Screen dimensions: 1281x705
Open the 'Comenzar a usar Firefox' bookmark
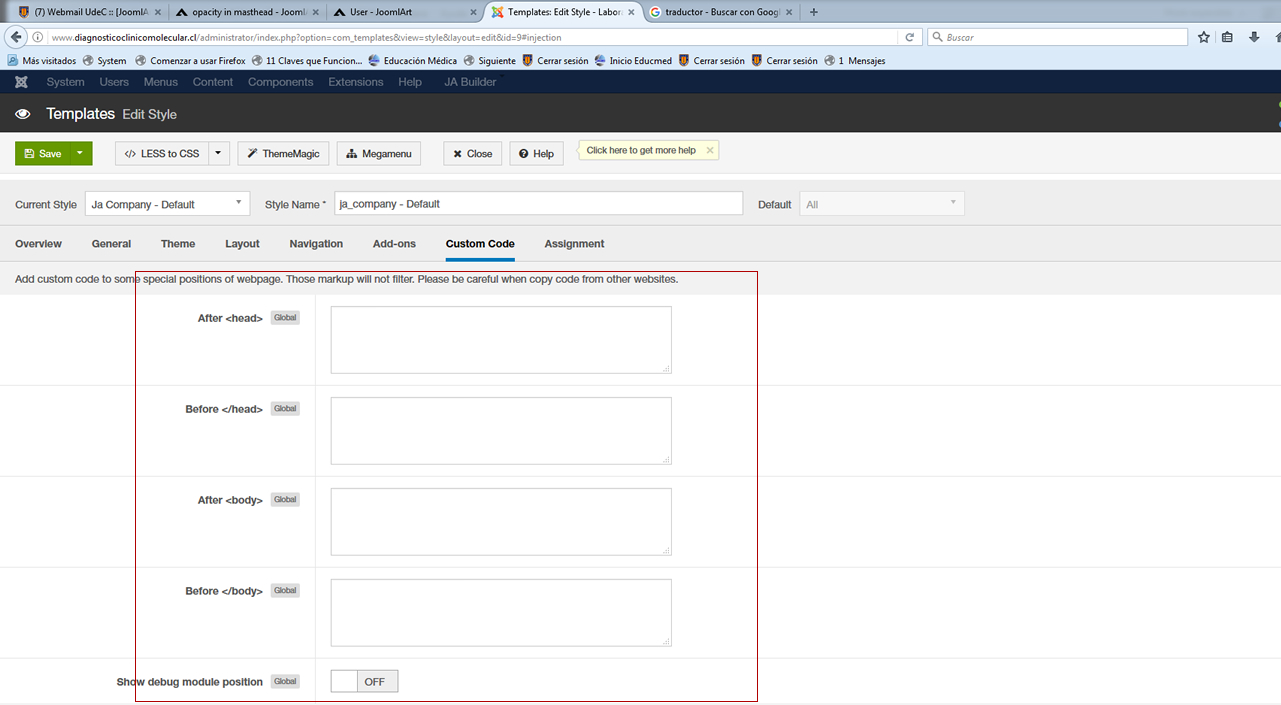(190, 60)
